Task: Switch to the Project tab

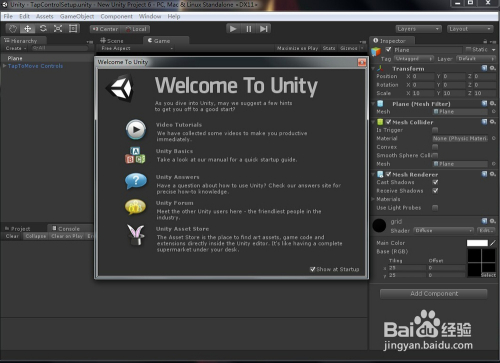Action: [x=18, y=228]
